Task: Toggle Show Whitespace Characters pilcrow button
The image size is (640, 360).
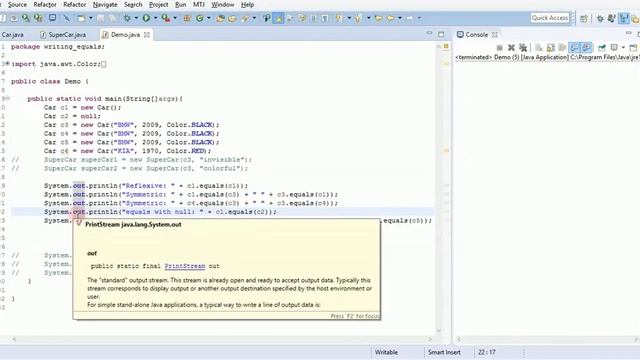Action: click(x=325, y=18)
